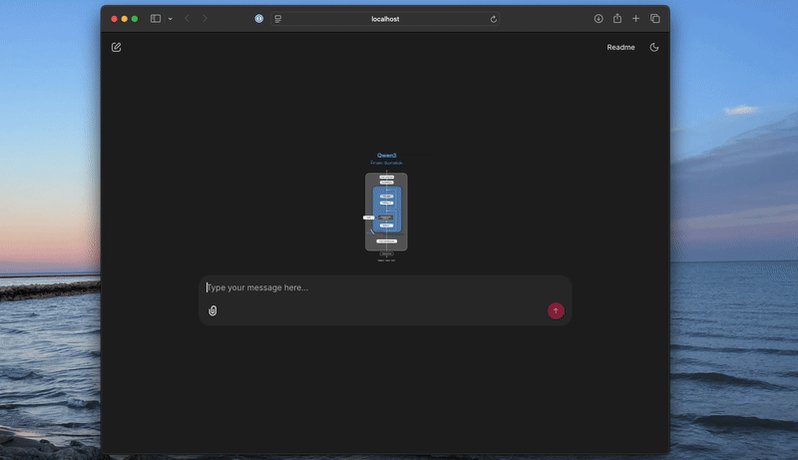Show the tab overview

[655, 19]
